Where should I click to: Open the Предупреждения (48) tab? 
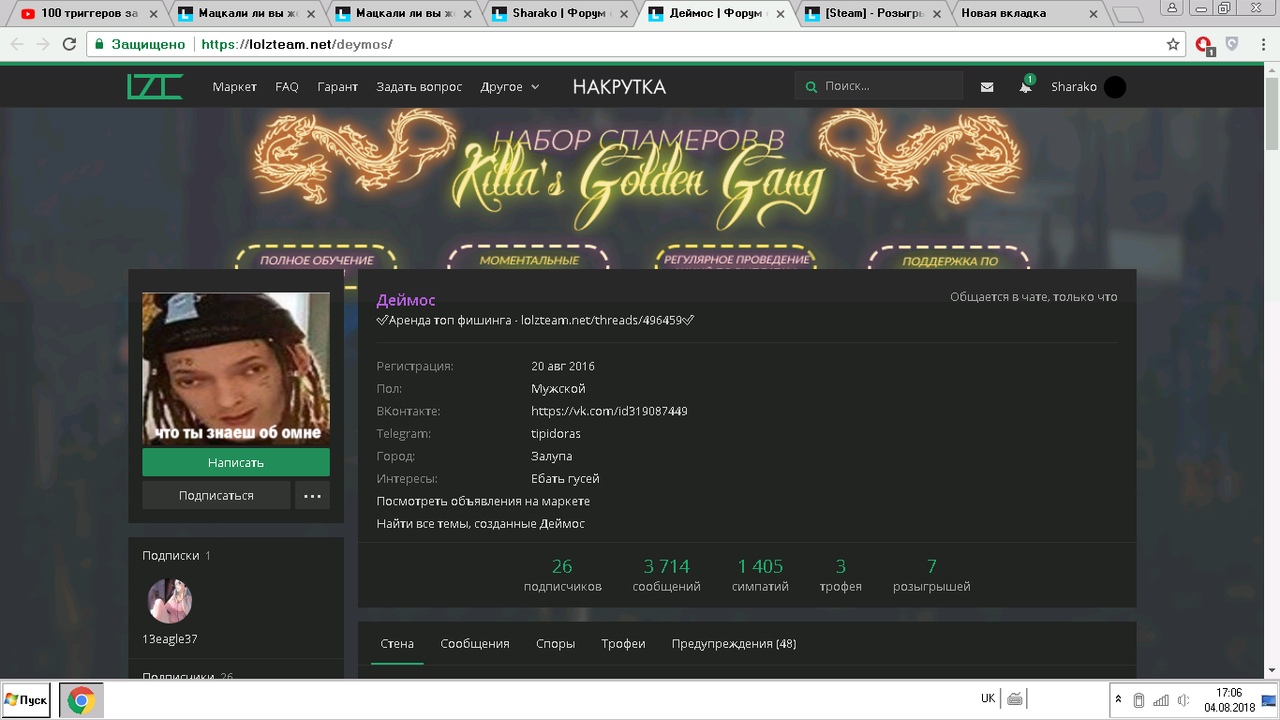click(733, 644)
